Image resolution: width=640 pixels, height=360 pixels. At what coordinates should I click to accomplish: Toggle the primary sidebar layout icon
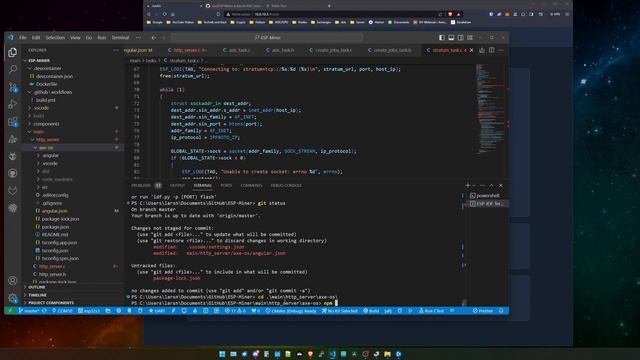pyautogui.click(x=442, y=38)
